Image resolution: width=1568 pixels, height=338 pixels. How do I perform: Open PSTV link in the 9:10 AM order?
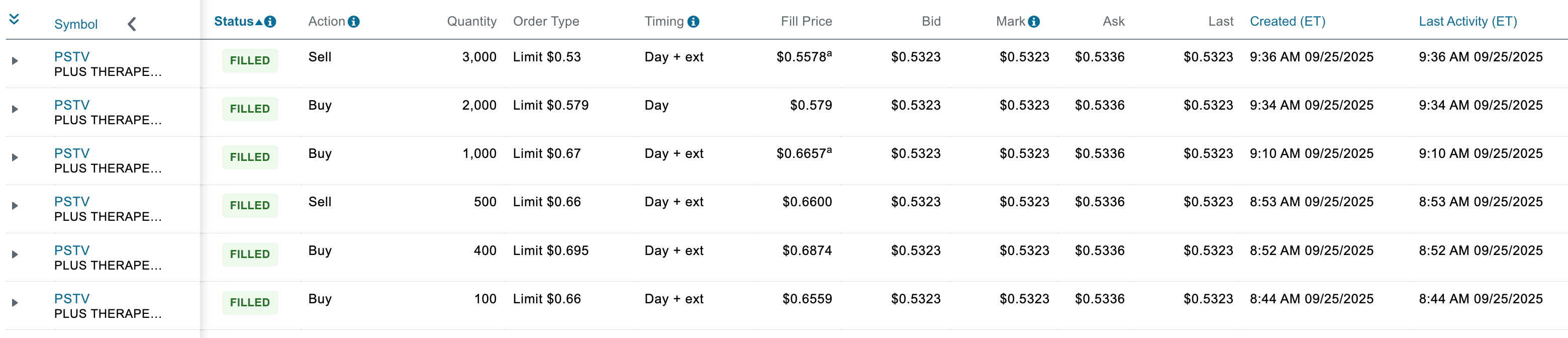pos(72,153)
